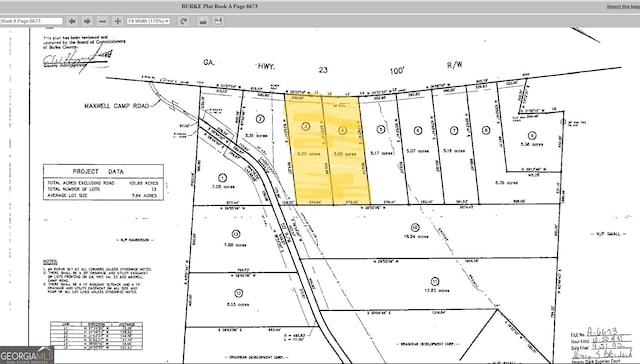640x364 pixels.
Task: Go to the next plat page arrow
Action: pyautogui.click(x=87, y=21)
